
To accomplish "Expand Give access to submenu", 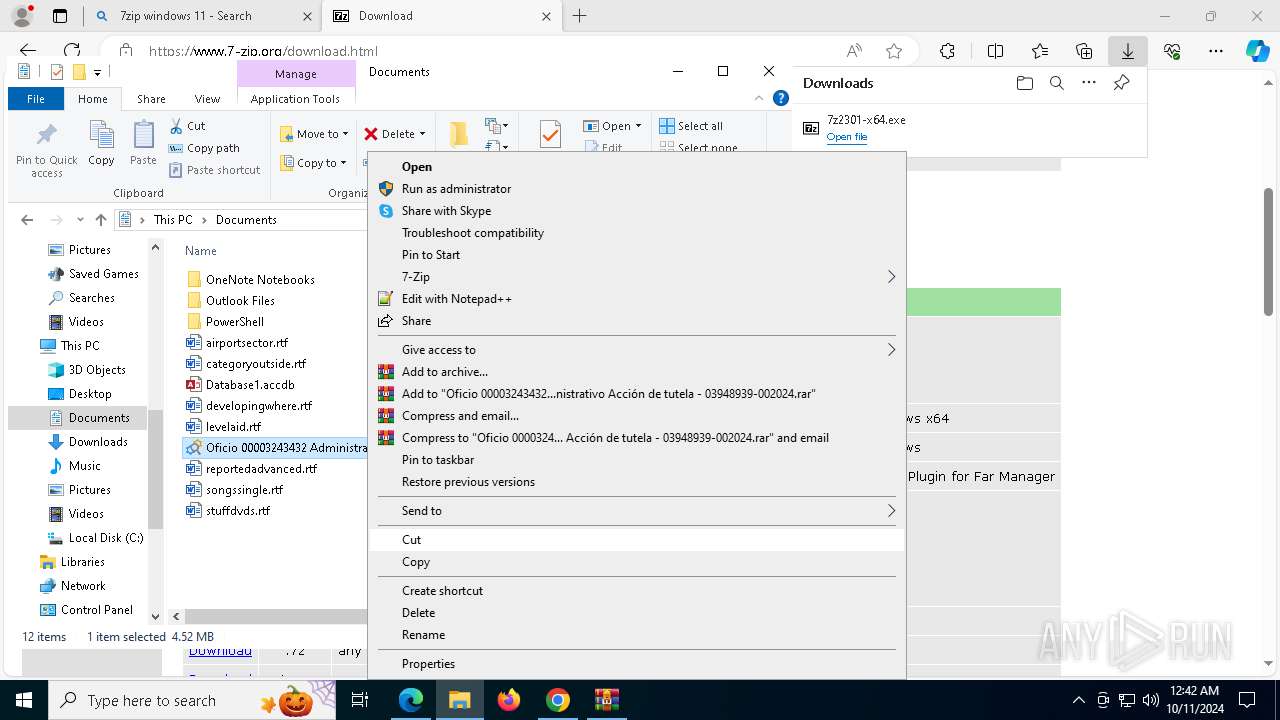I will [x=637, y=350].
